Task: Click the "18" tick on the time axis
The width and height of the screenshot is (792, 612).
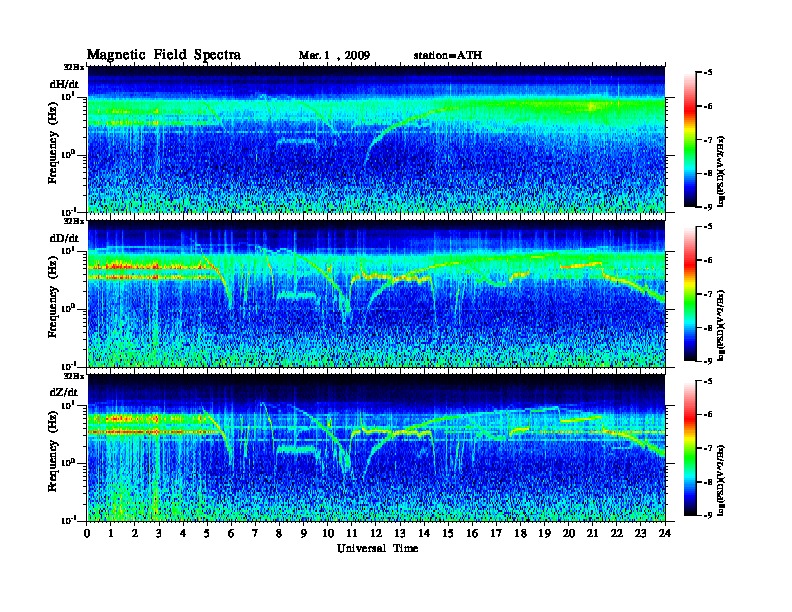Action: [x=520, y=533]
